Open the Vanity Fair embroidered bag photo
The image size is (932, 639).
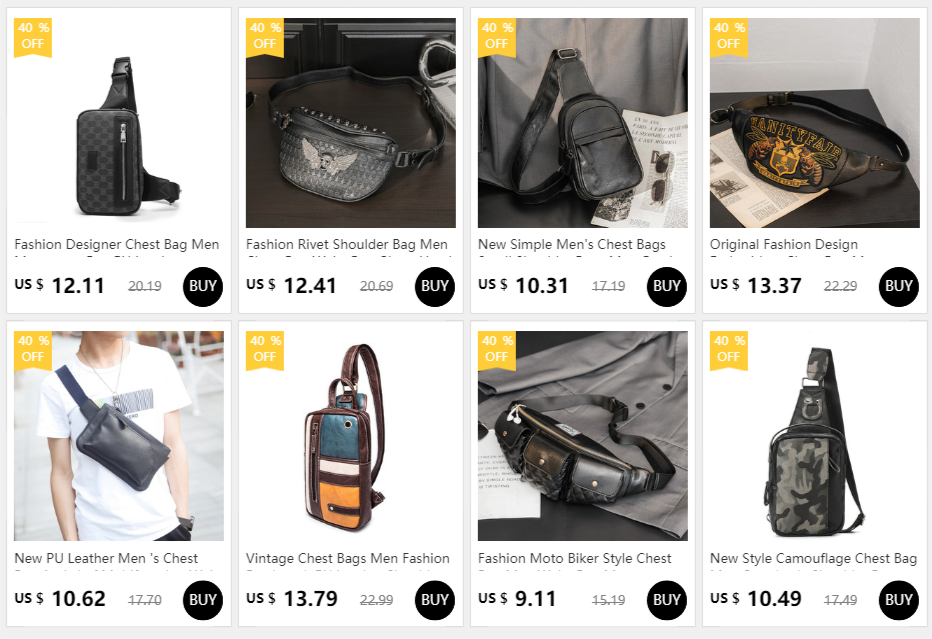814,122
